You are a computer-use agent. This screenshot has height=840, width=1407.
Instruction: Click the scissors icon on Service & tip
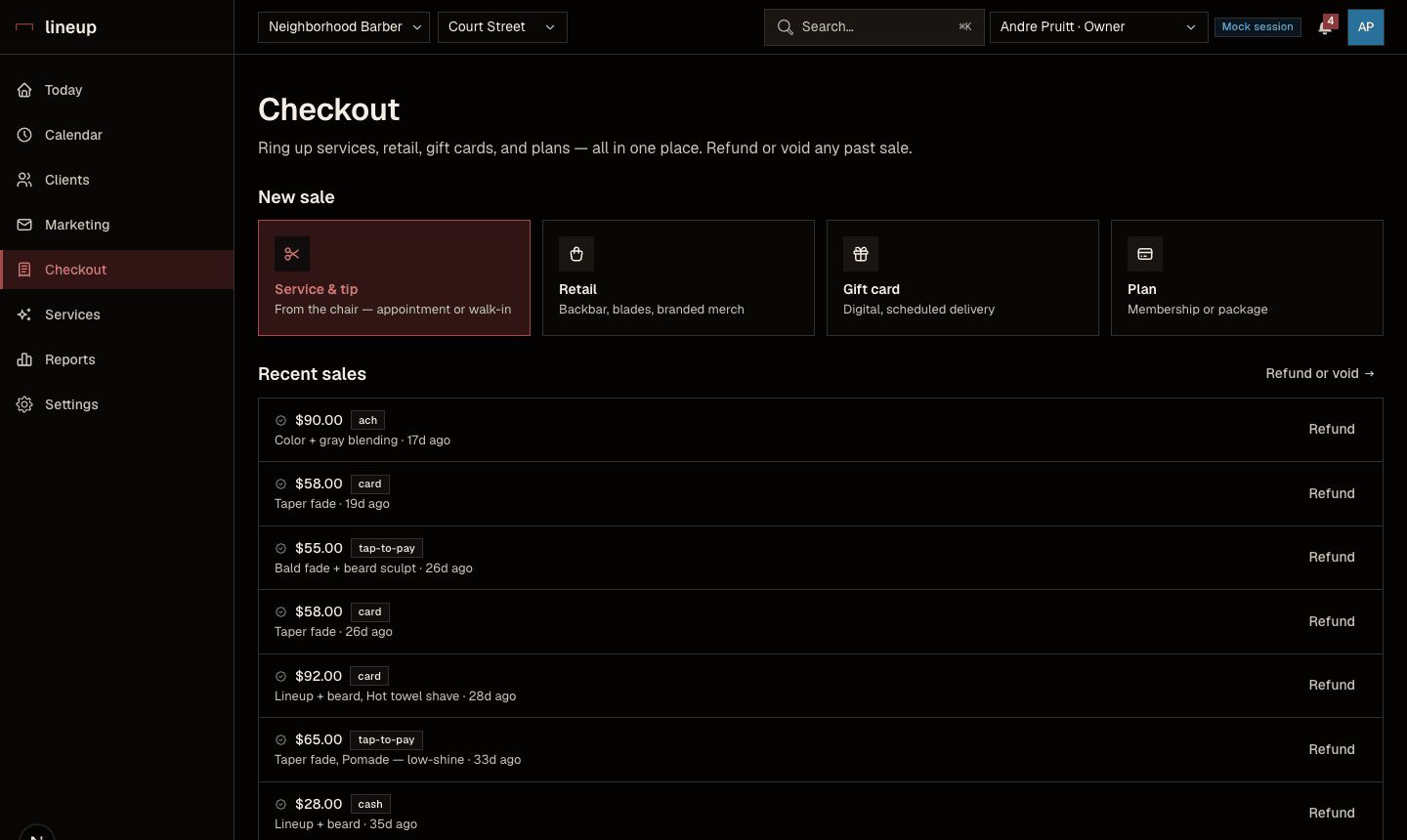pos(292,254)
